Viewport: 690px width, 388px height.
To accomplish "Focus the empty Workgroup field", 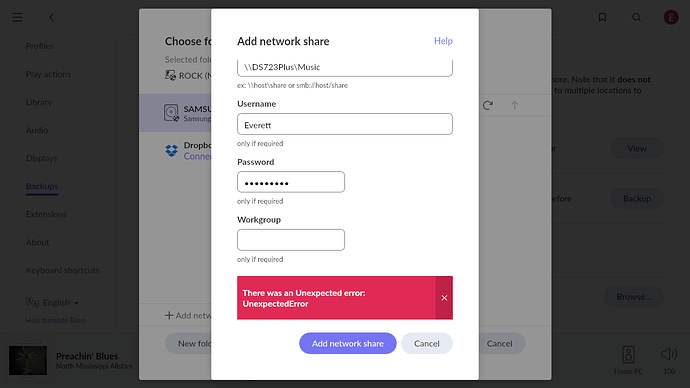I will point(291,240).
